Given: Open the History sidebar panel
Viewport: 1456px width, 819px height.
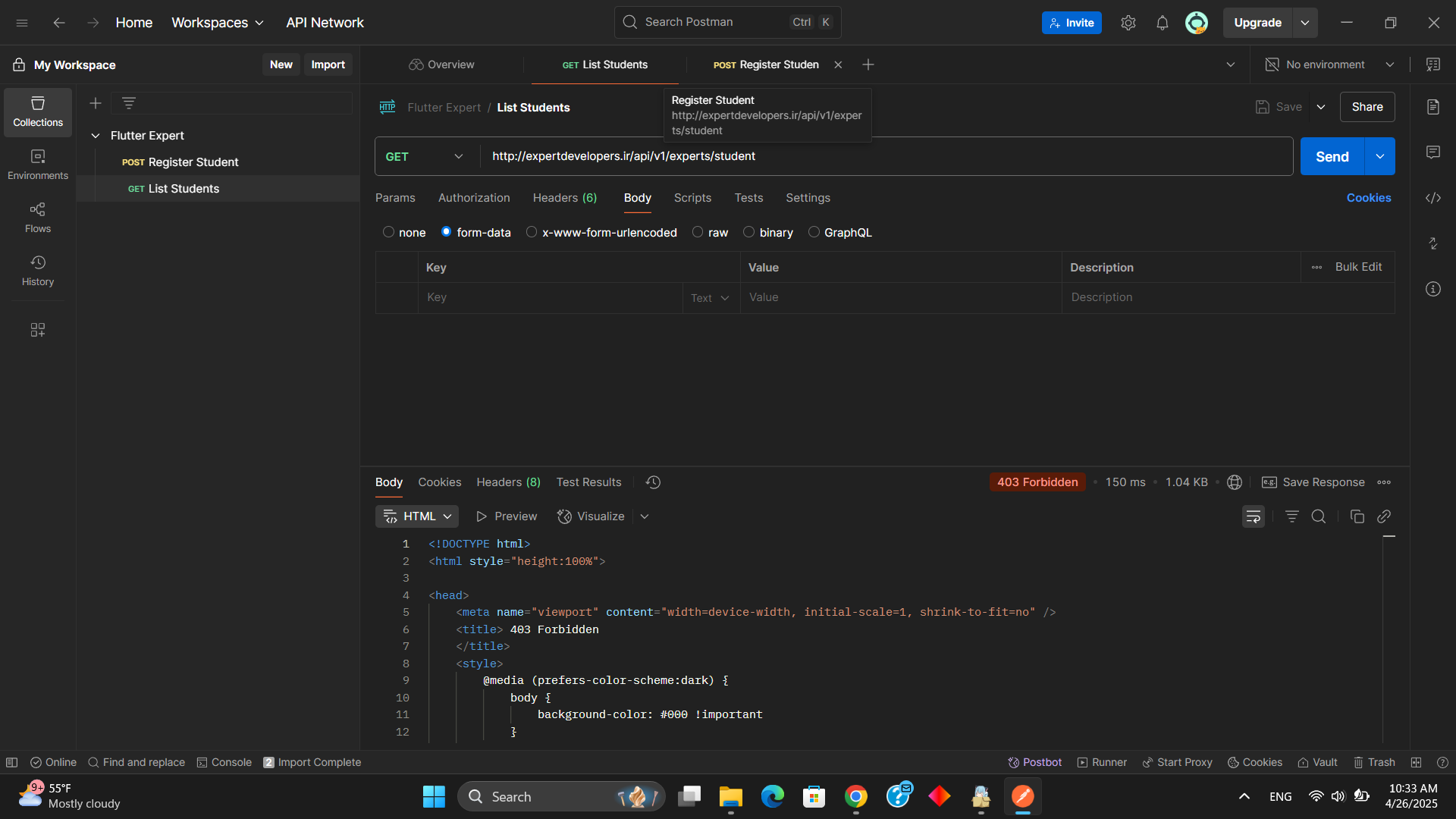Looking at the screenshot, I should point(38,271).
